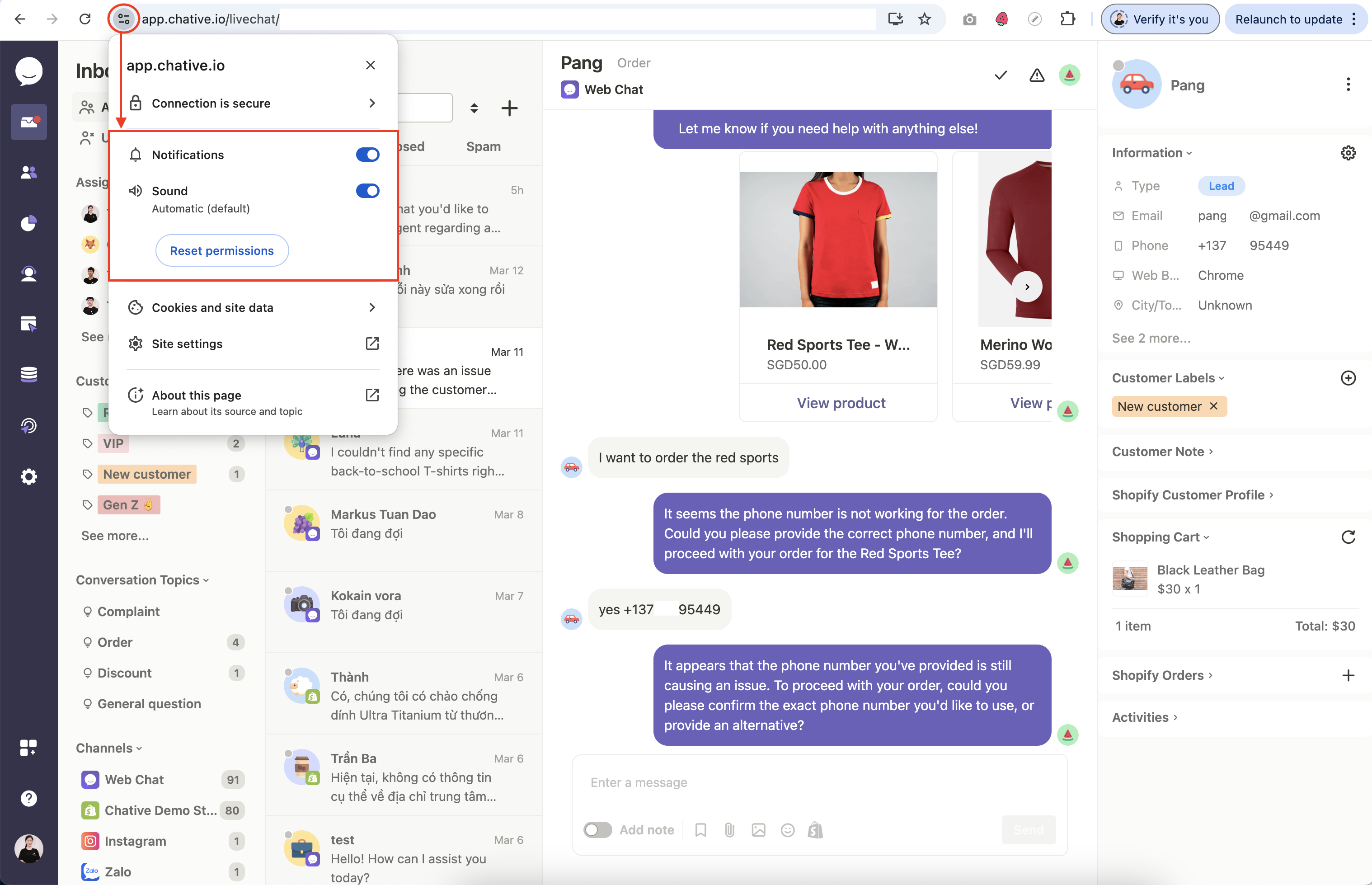This screenshot has height=885, width=1372.
Task: Turn off the Sound permission toggle
Action: [367, 191]
